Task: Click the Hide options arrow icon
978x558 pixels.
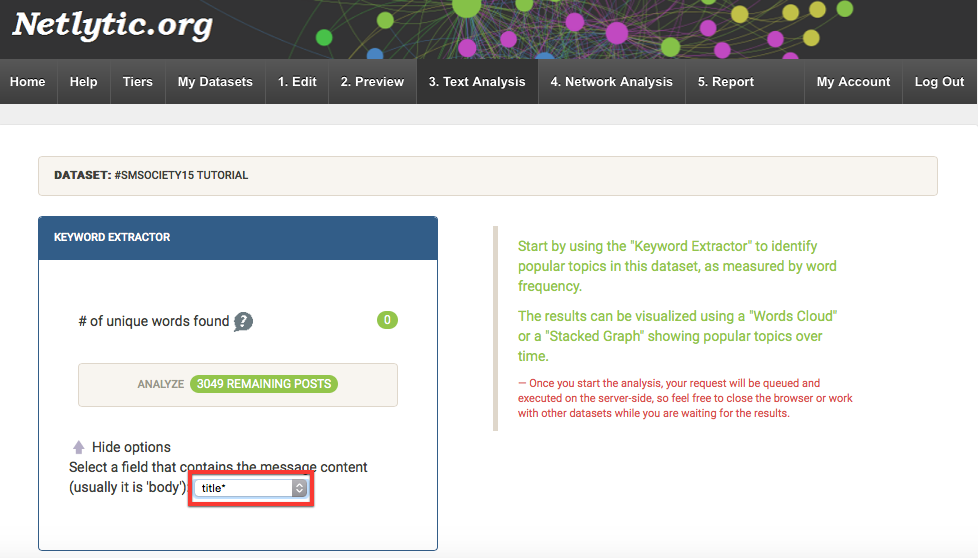Action: (78, 447)
